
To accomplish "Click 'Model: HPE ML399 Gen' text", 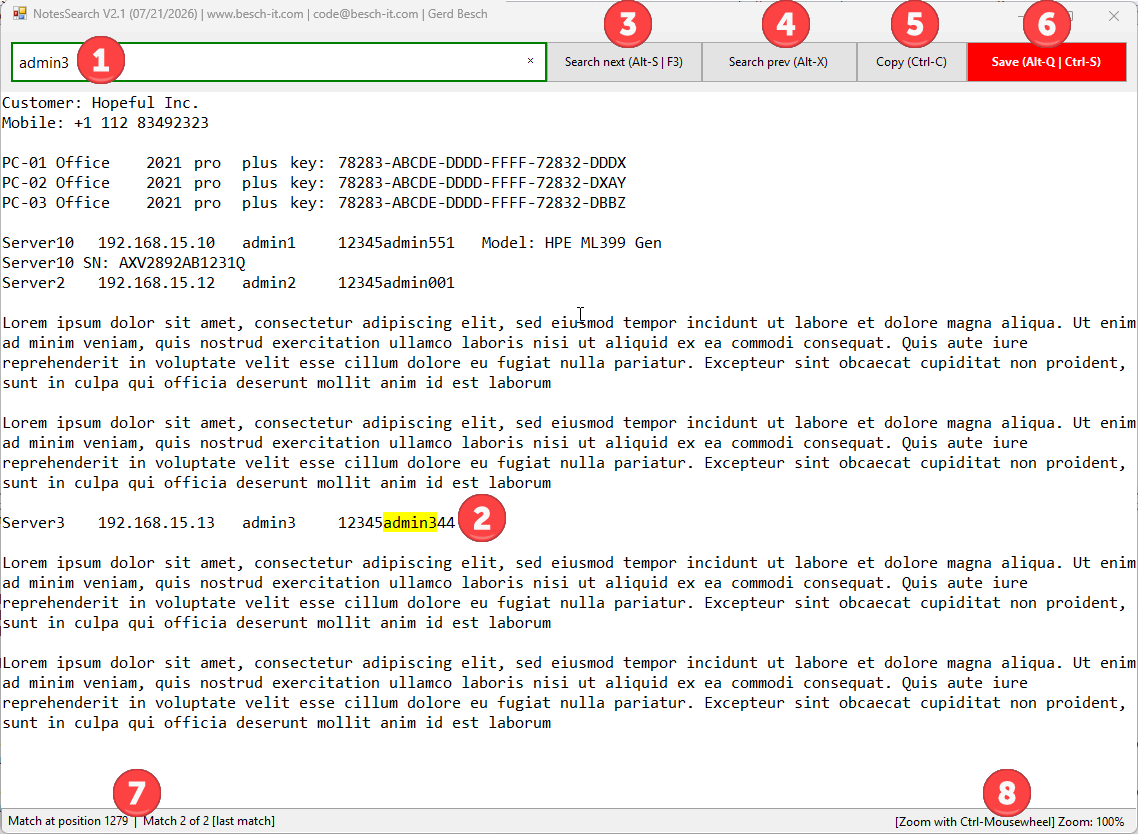I will [571, 242].
